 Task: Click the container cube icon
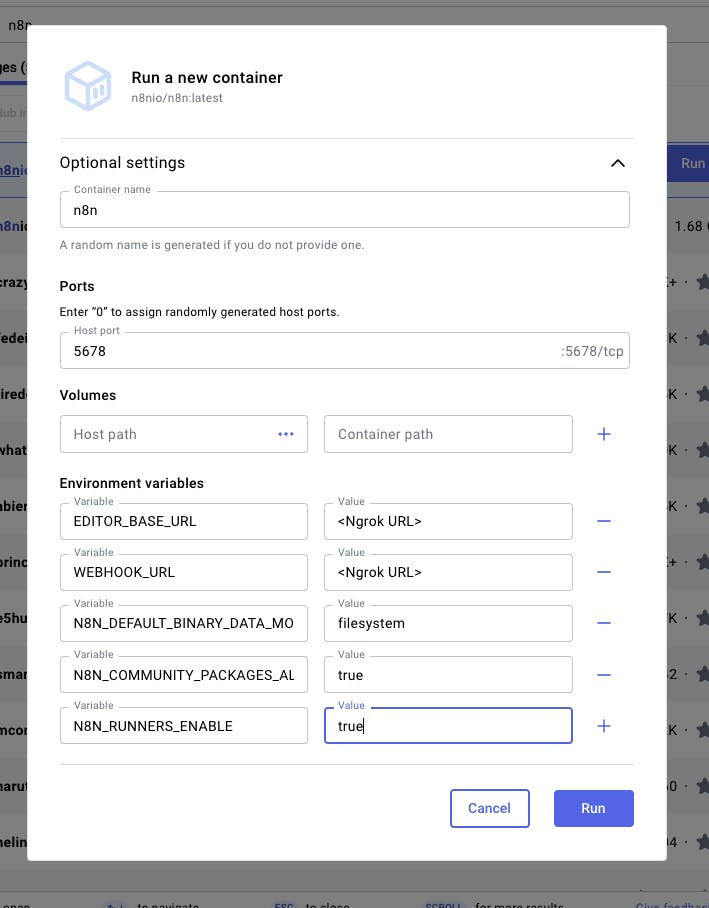tap(87, 86)
